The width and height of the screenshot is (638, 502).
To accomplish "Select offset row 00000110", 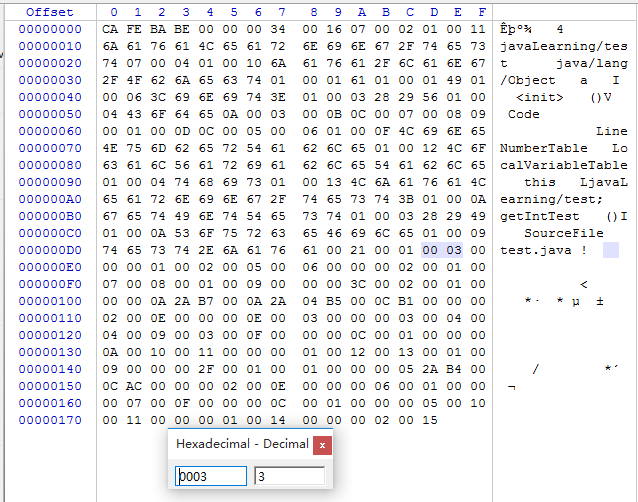I will click(x=50, y=319).
